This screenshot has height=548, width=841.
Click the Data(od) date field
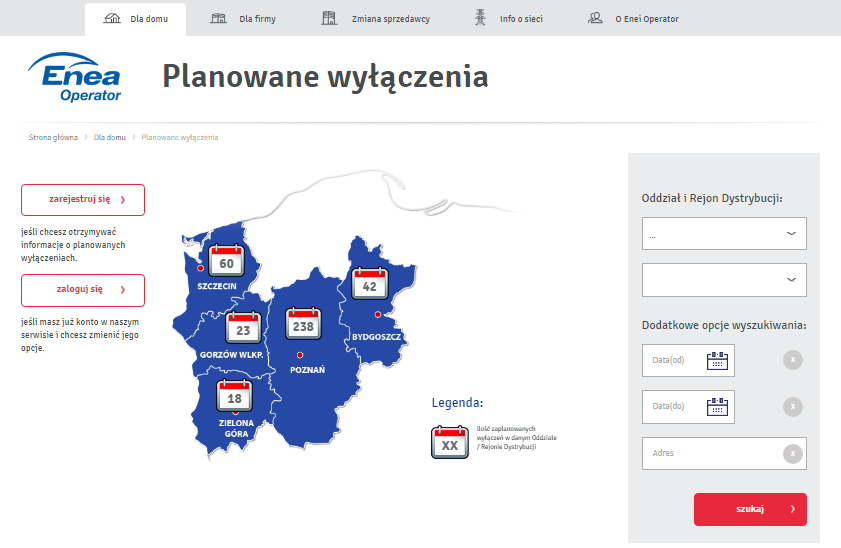(688, 360)
